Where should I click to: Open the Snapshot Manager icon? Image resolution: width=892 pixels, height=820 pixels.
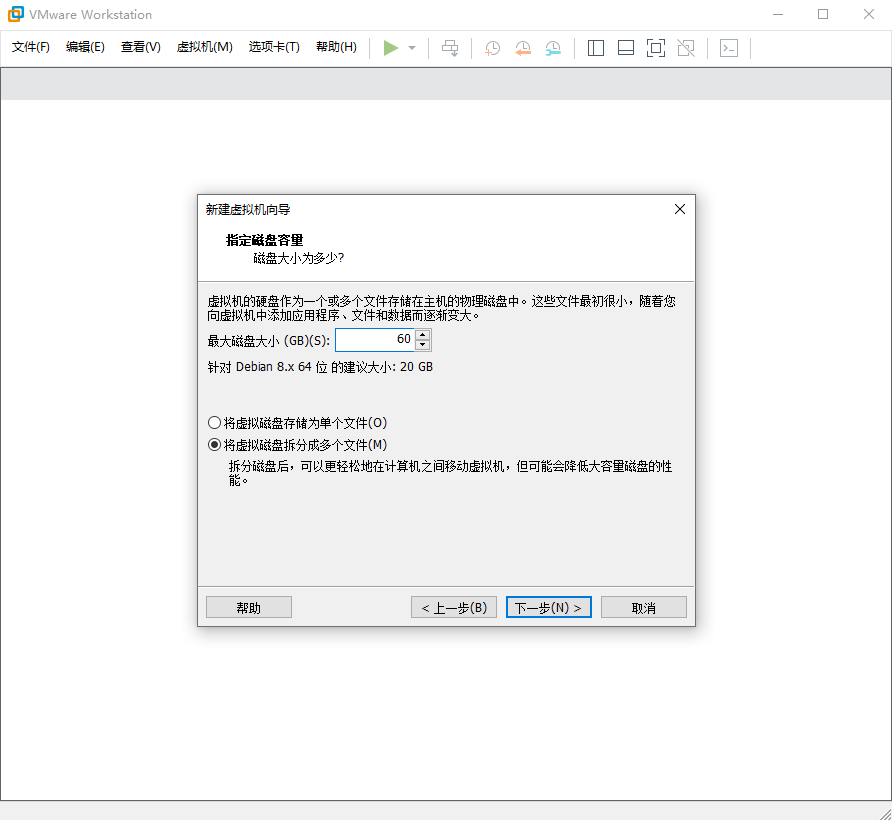(553, 48)
